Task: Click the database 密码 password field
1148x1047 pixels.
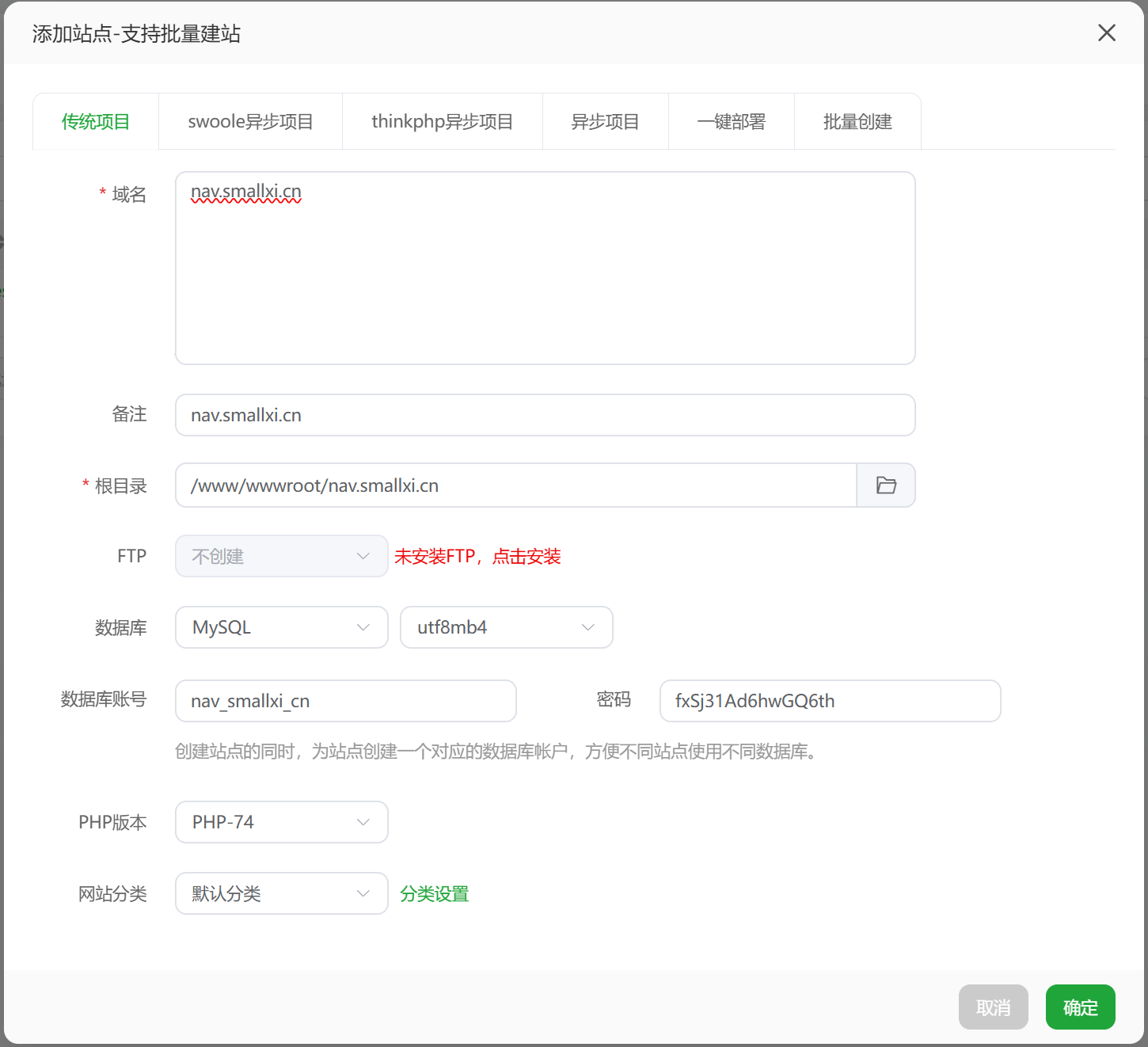Action: pyautogui.click(x=830, y=701)
